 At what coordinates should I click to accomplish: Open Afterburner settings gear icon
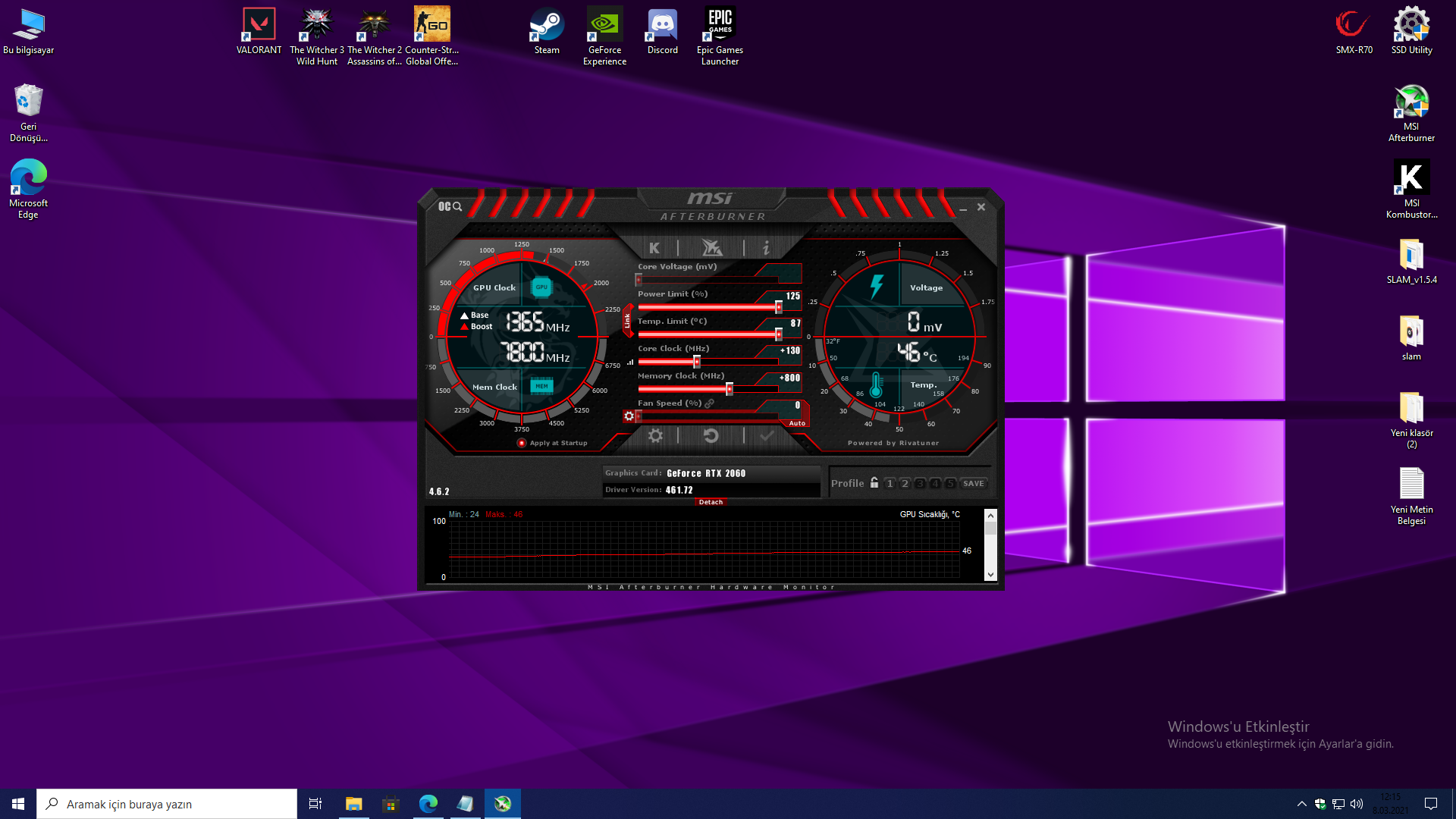pyautogui.click(x=655, y=436)
